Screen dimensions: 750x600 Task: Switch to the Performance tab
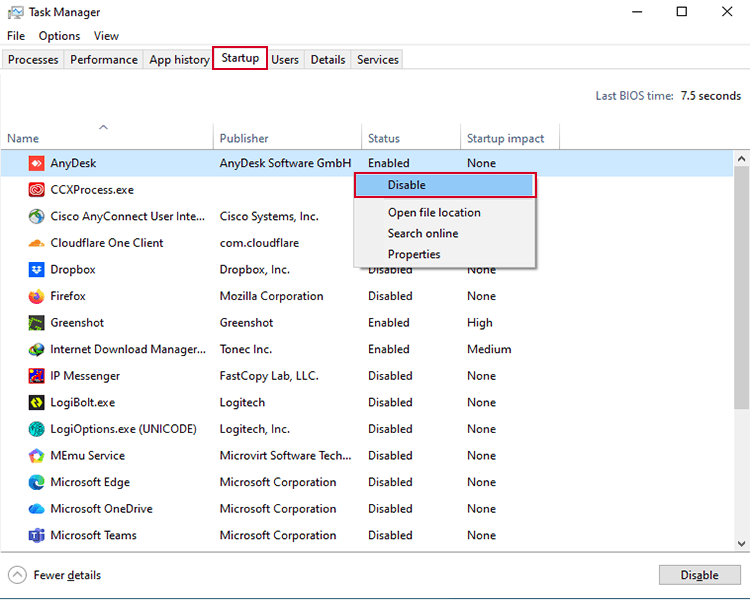pyautogui.click(x=104, y=59)
